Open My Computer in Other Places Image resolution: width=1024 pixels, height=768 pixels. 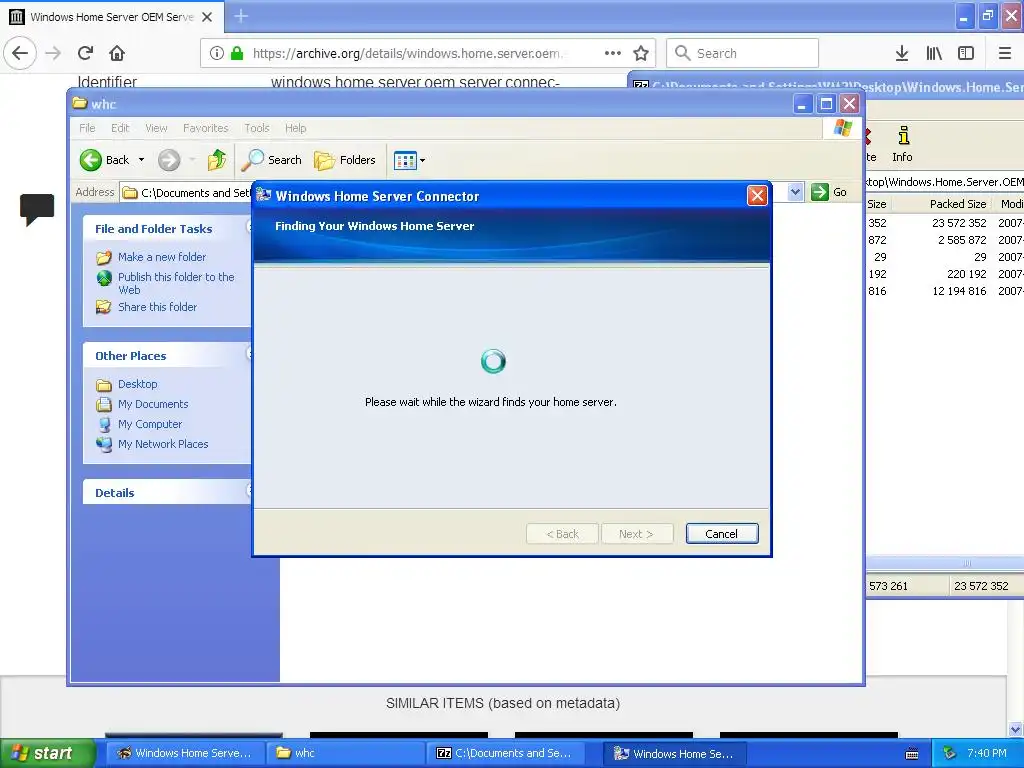150,424
